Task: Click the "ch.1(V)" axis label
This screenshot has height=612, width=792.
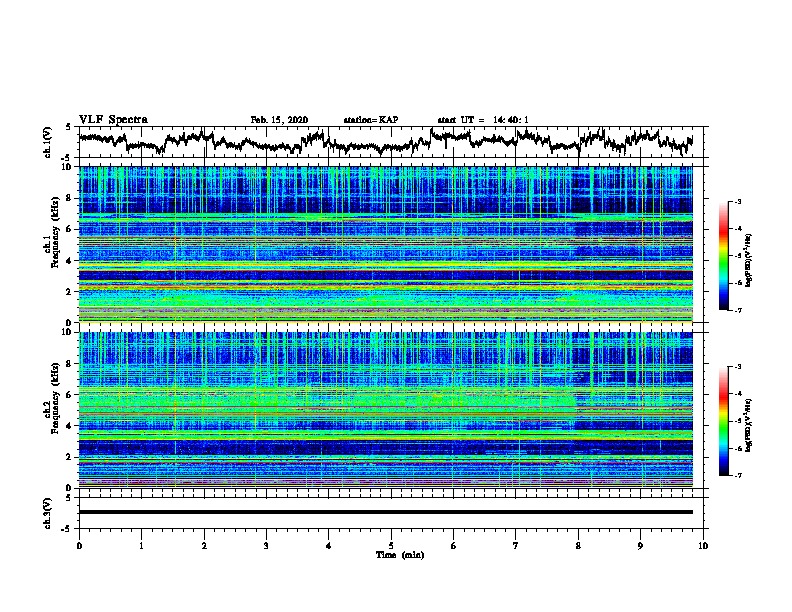Action: (x=48, y=142)
